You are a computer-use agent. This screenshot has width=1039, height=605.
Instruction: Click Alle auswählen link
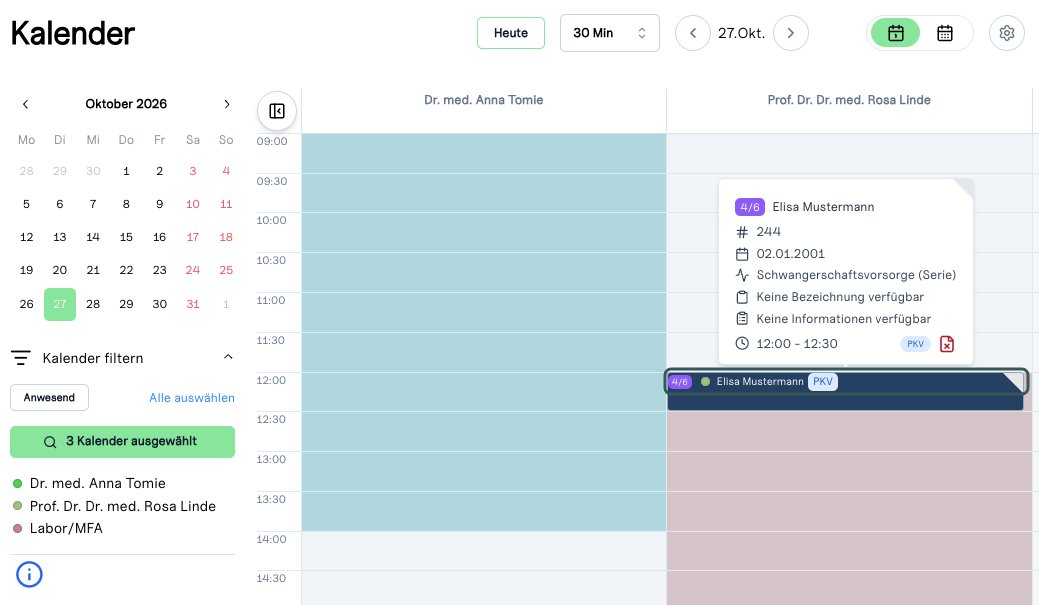click(191, 398)
